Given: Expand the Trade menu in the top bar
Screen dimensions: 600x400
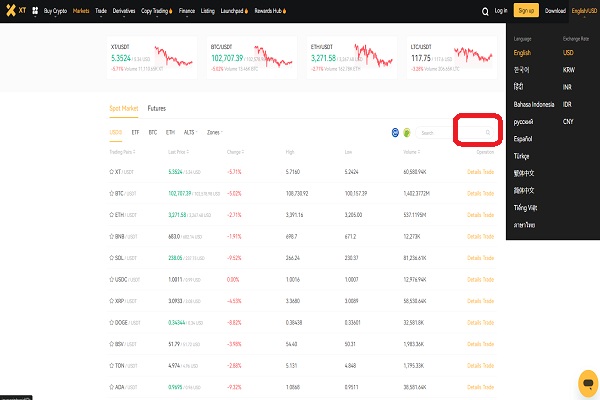Looking at the screenshot, I should click(101, 11).
